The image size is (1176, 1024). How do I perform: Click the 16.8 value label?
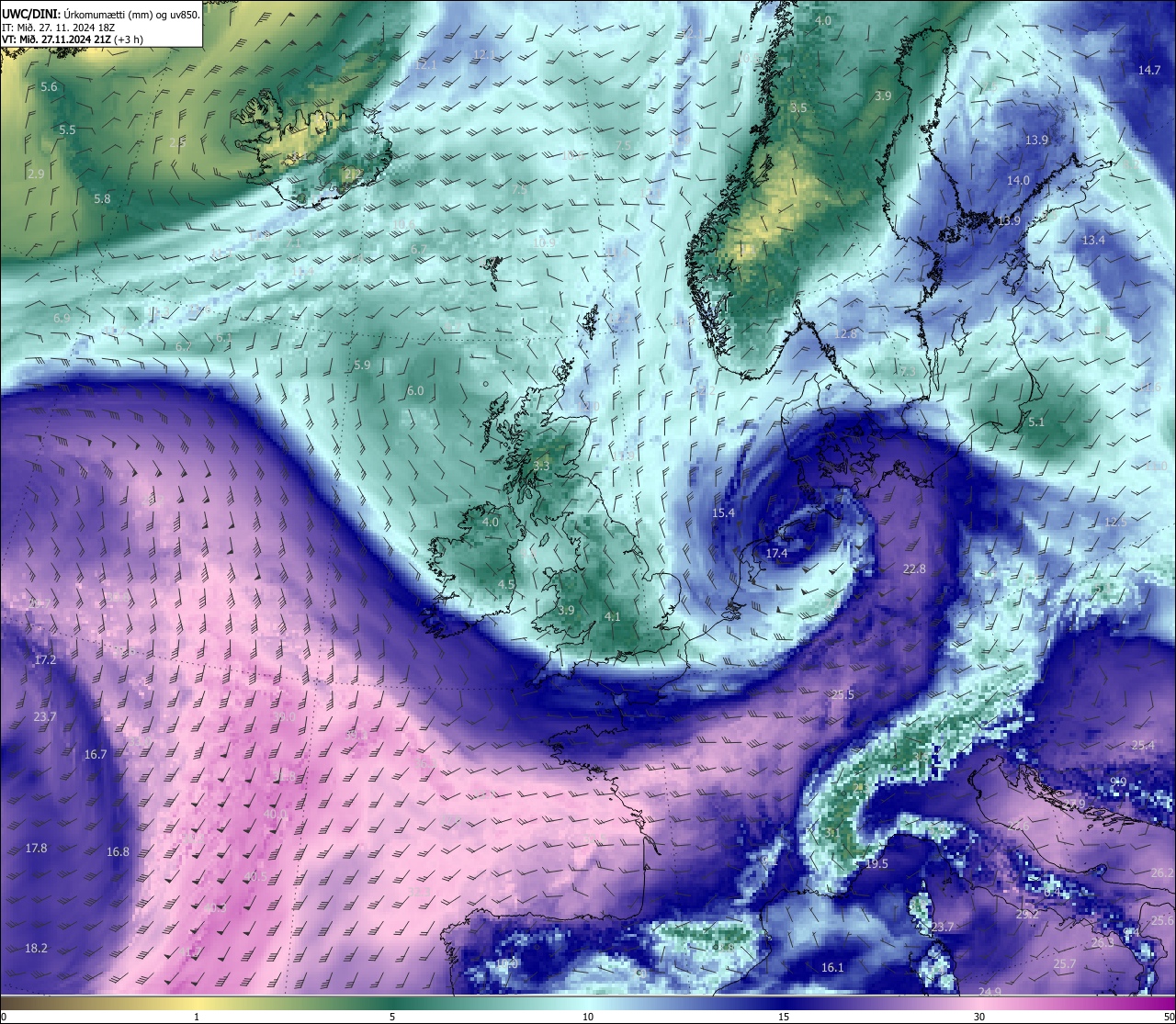(x=118, y=852)
